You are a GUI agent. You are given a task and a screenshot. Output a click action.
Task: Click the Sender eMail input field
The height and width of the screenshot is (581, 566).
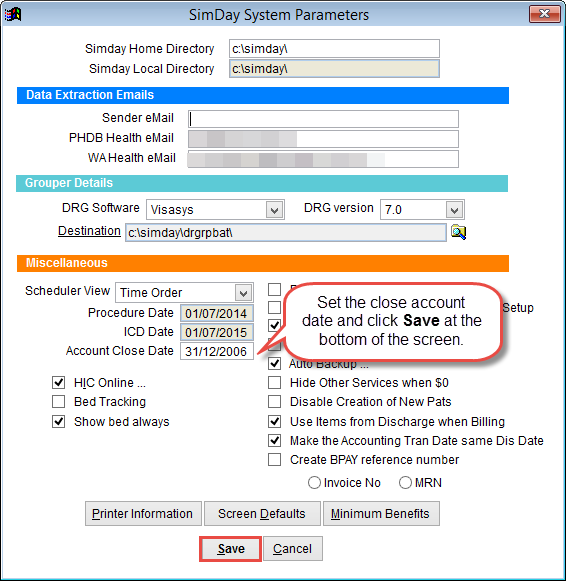click(323, 119)
